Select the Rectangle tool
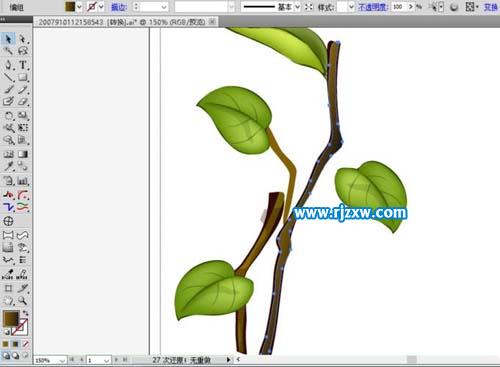 [23, 77]
